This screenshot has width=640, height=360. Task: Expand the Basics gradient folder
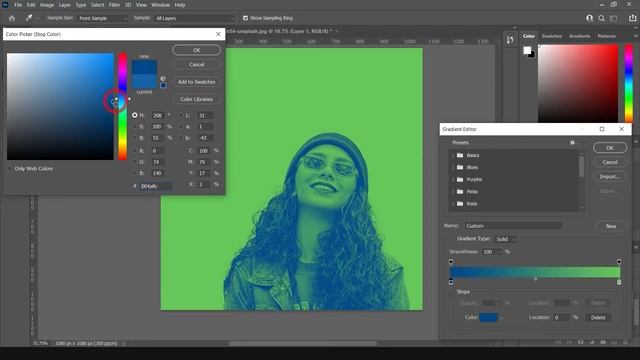coord(453,155)
